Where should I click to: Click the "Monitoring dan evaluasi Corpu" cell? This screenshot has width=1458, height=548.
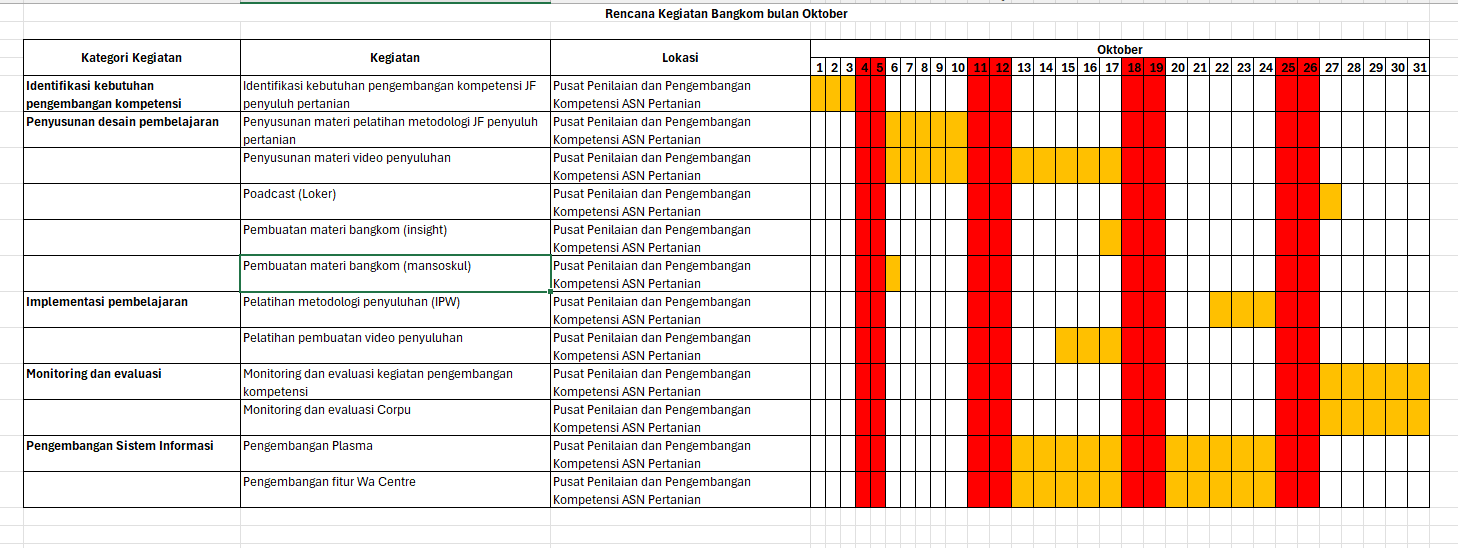pos(395,418)
